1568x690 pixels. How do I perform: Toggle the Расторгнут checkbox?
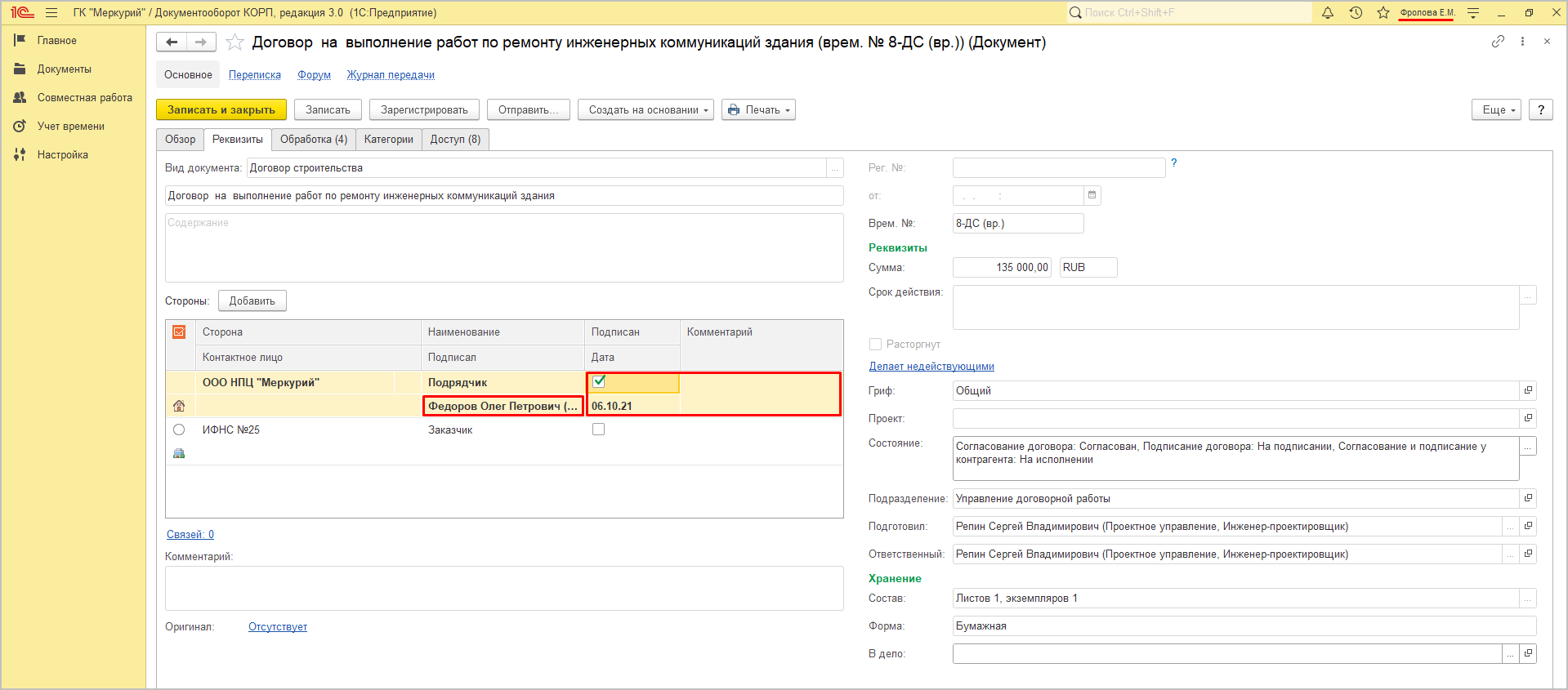(876, 345)
